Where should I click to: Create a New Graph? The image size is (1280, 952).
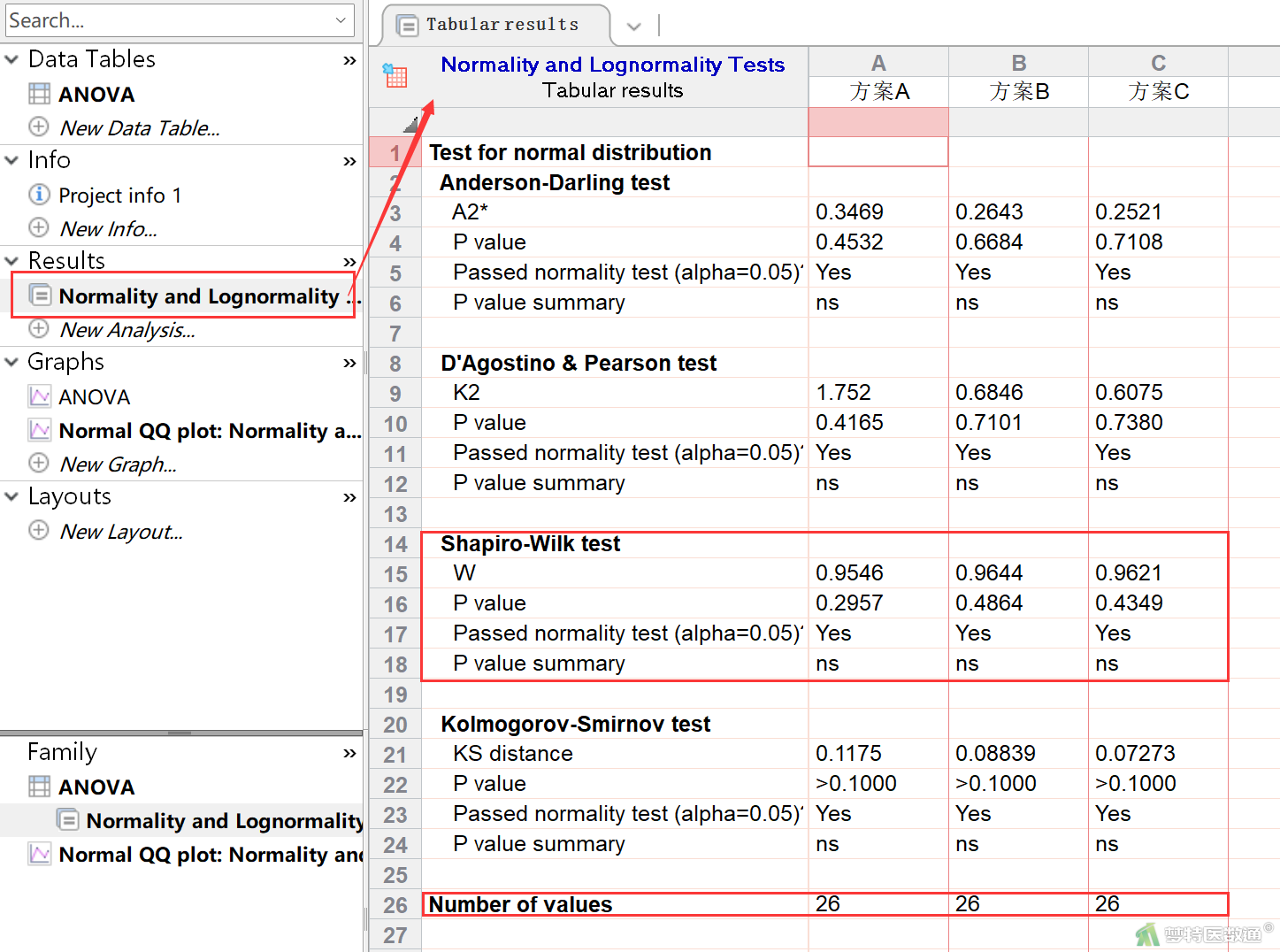(118, 464)
